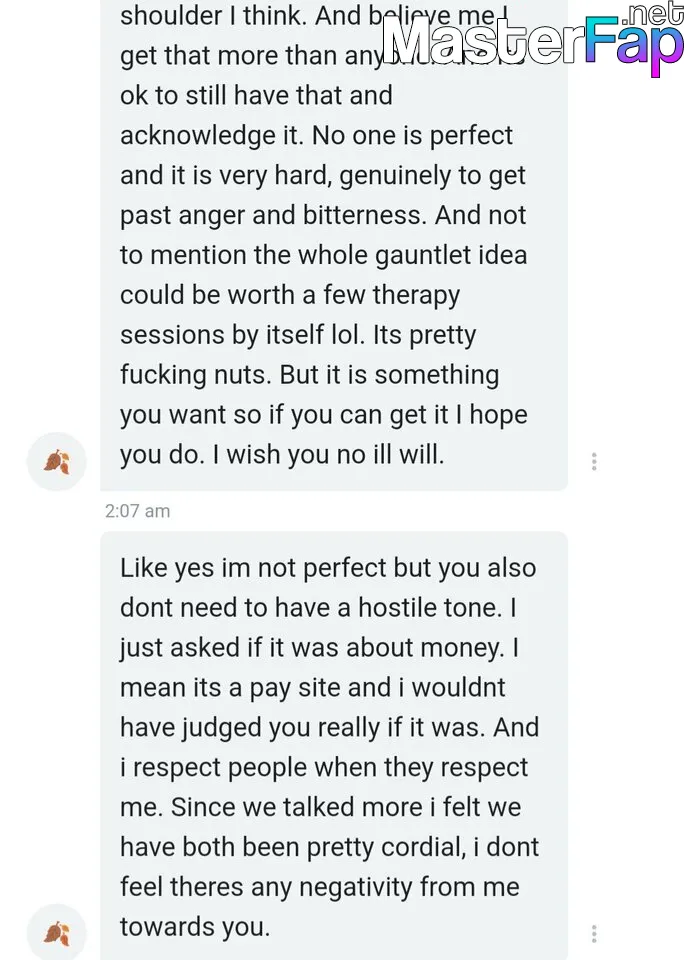Click the line "could be worth a few therapy"
Viewport: 684px width, 960px height.
pyautogui.click(x=290, y=296)
